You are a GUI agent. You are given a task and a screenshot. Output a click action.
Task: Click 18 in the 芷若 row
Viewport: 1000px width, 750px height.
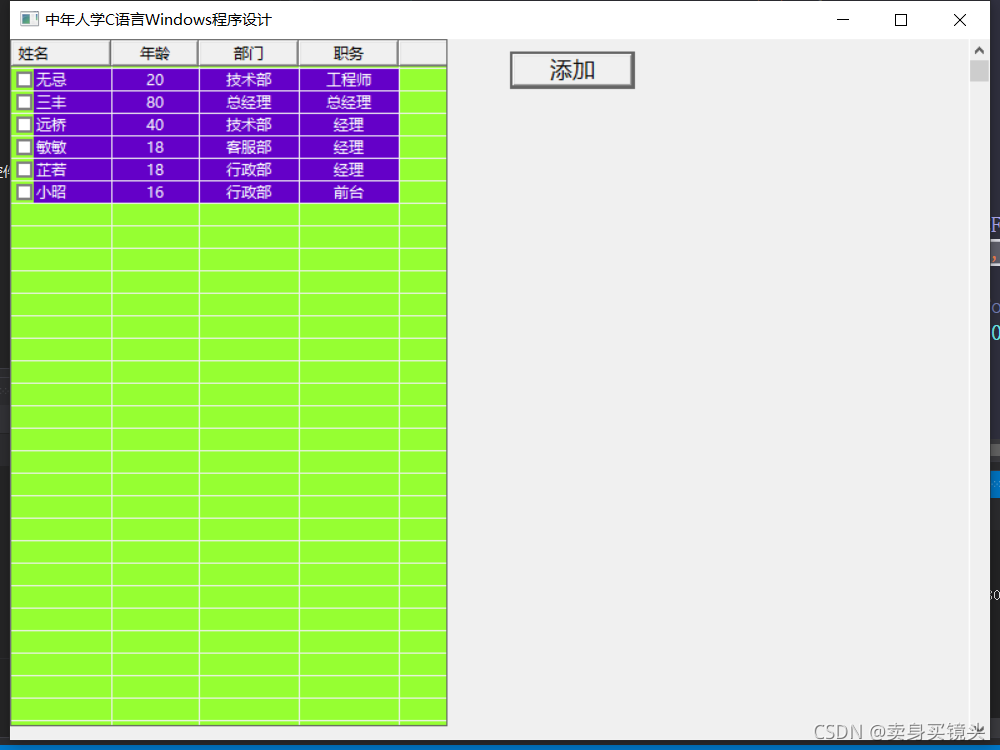[155, 170]
